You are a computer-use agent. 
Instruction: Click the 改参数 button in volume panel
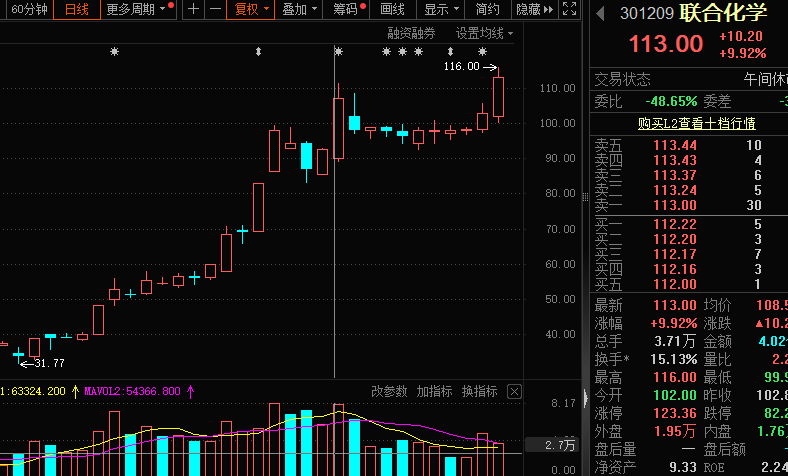click(x=390, y=391)
